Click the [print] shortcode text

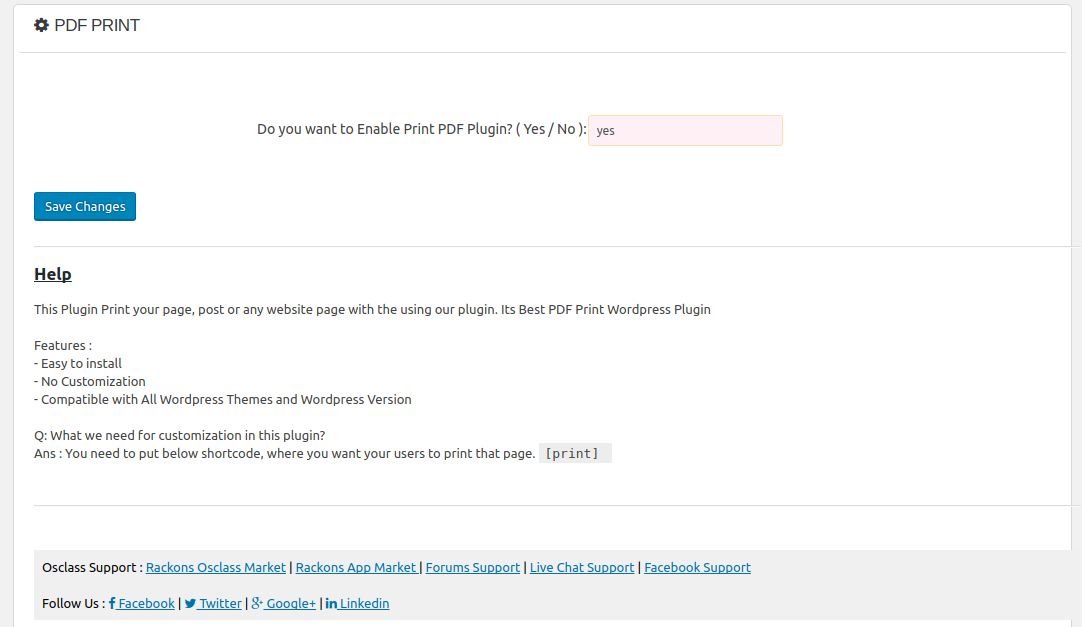[572, 453]
